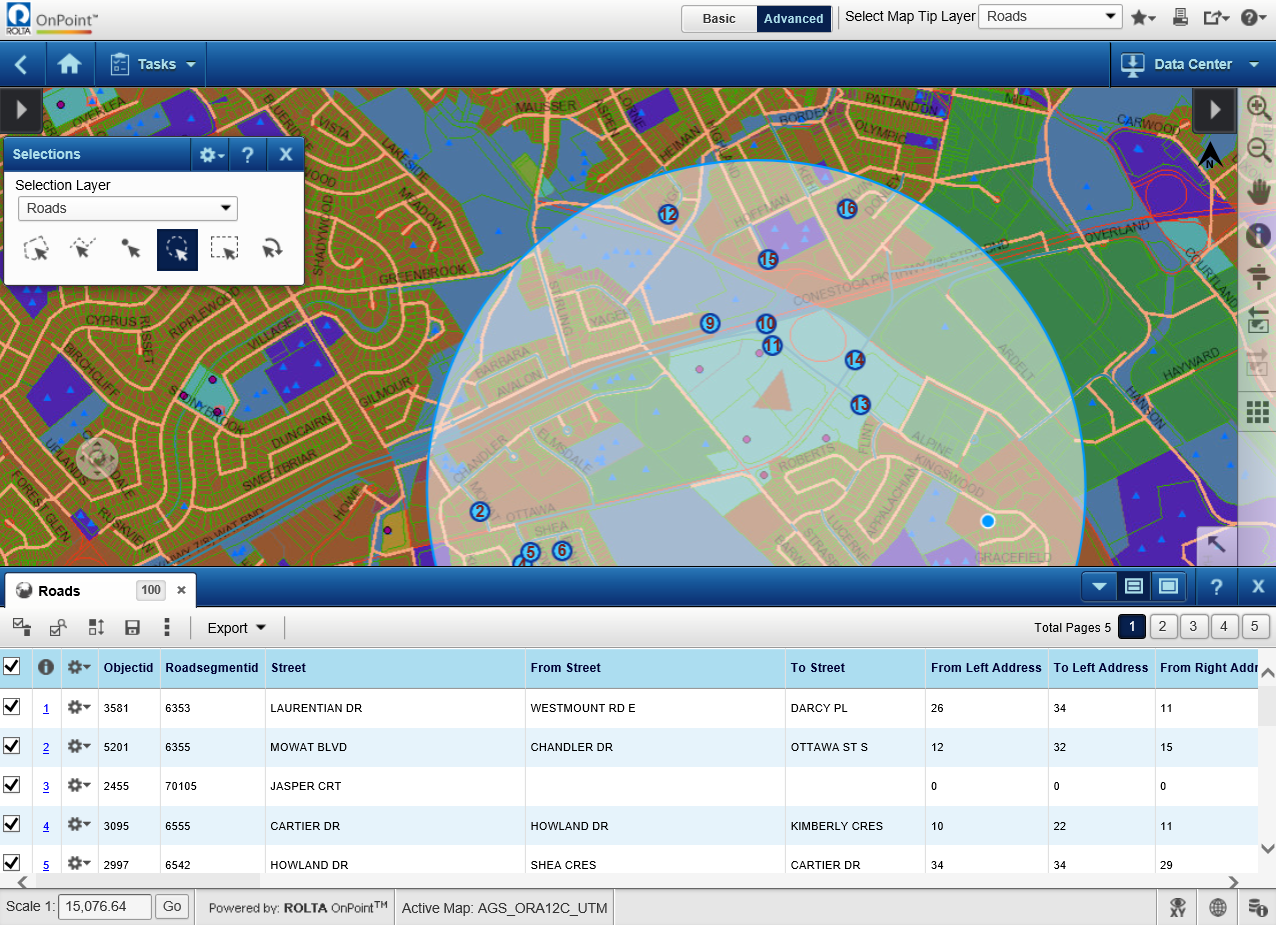Click the scale value input field
Screen dimensions: 1276x925
tap(105, 906)
